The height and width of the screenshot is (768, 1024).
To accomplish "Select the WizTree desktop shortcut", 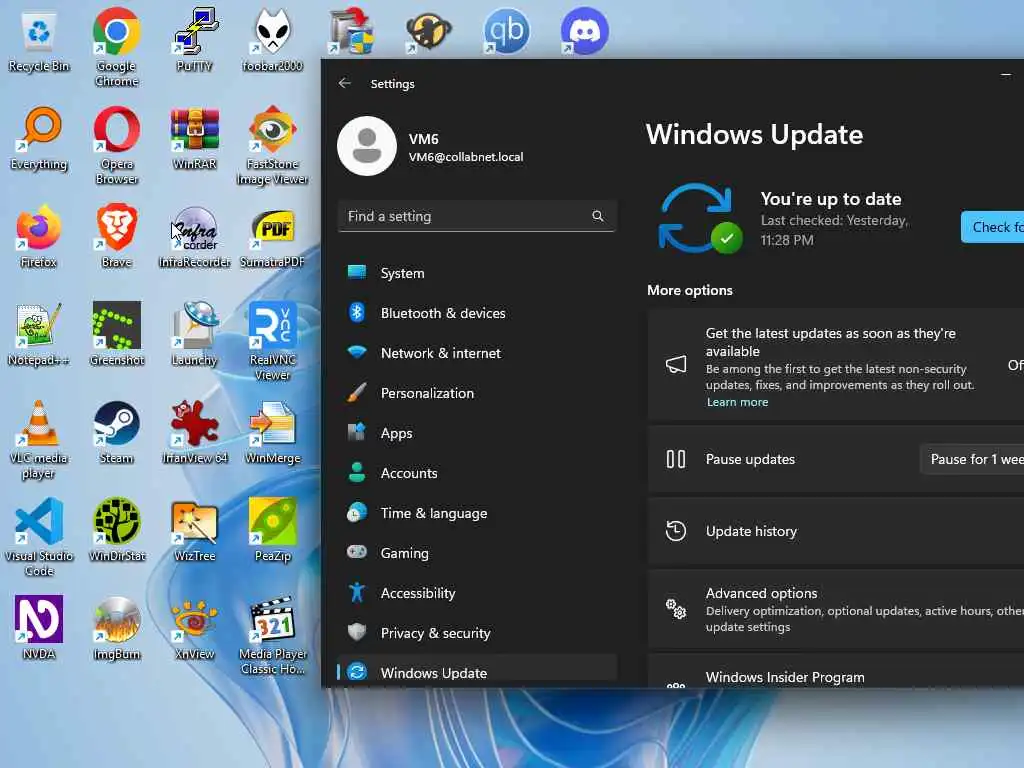I will 194,531.
